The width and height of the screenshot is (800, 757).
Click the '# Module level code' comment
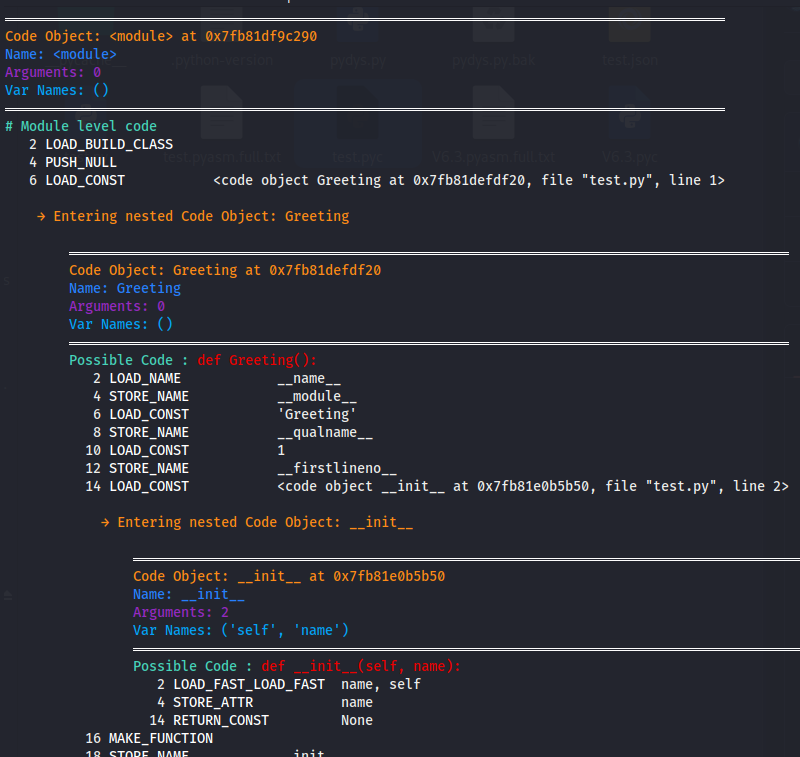tap(81, 126)
